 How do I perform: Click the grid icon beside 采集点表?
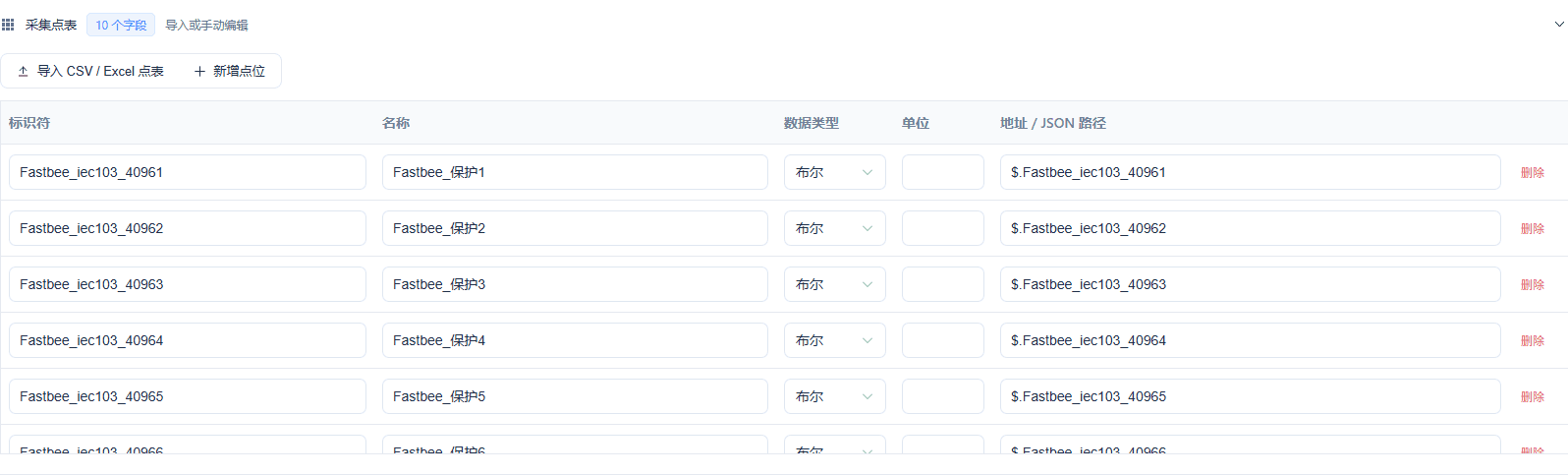pyautogui.click(x=8, y=25)
